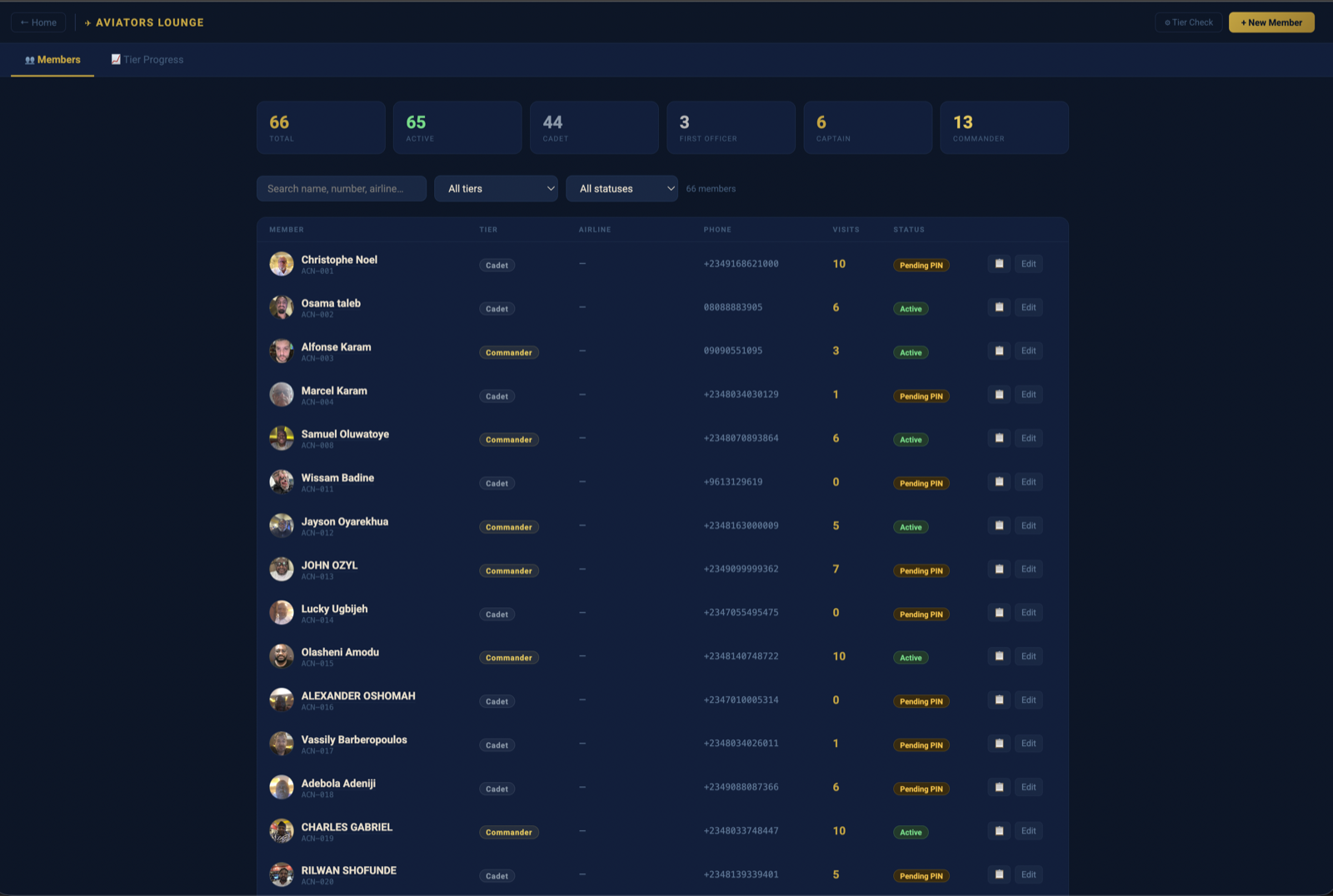Click the New Member button
This screenshot has height=896, width=1333.
point(1271,22)
